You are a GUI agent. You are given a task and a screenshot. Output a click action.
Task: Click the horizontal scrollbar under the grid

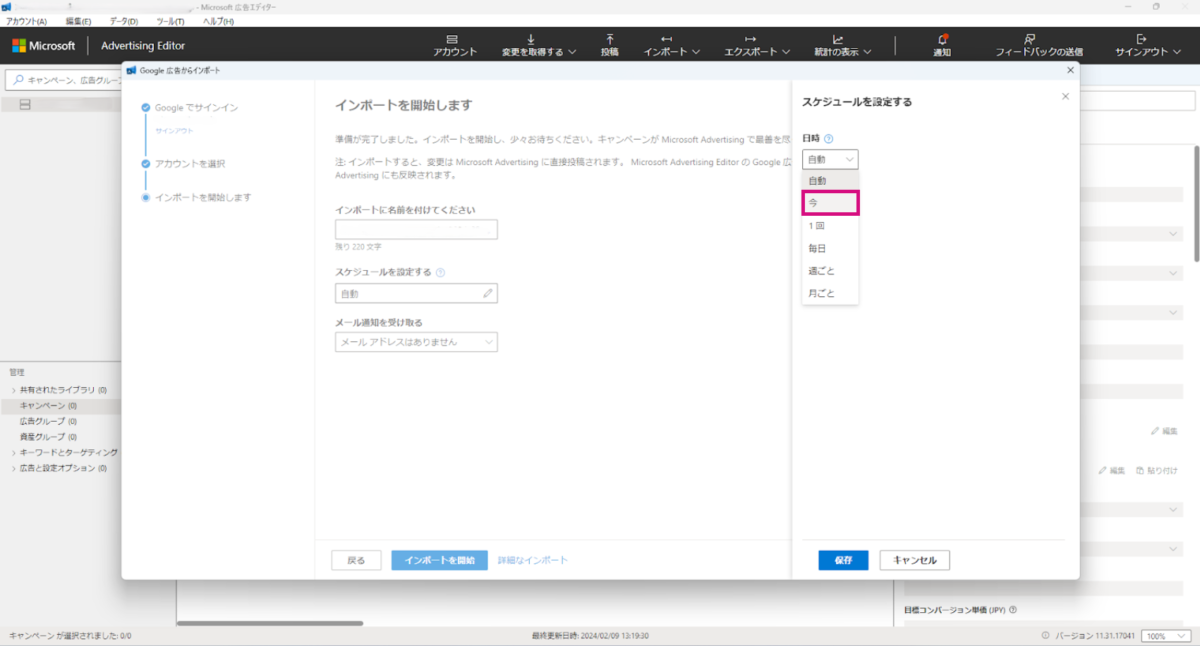pyautogui.click(x=269, y=623)
